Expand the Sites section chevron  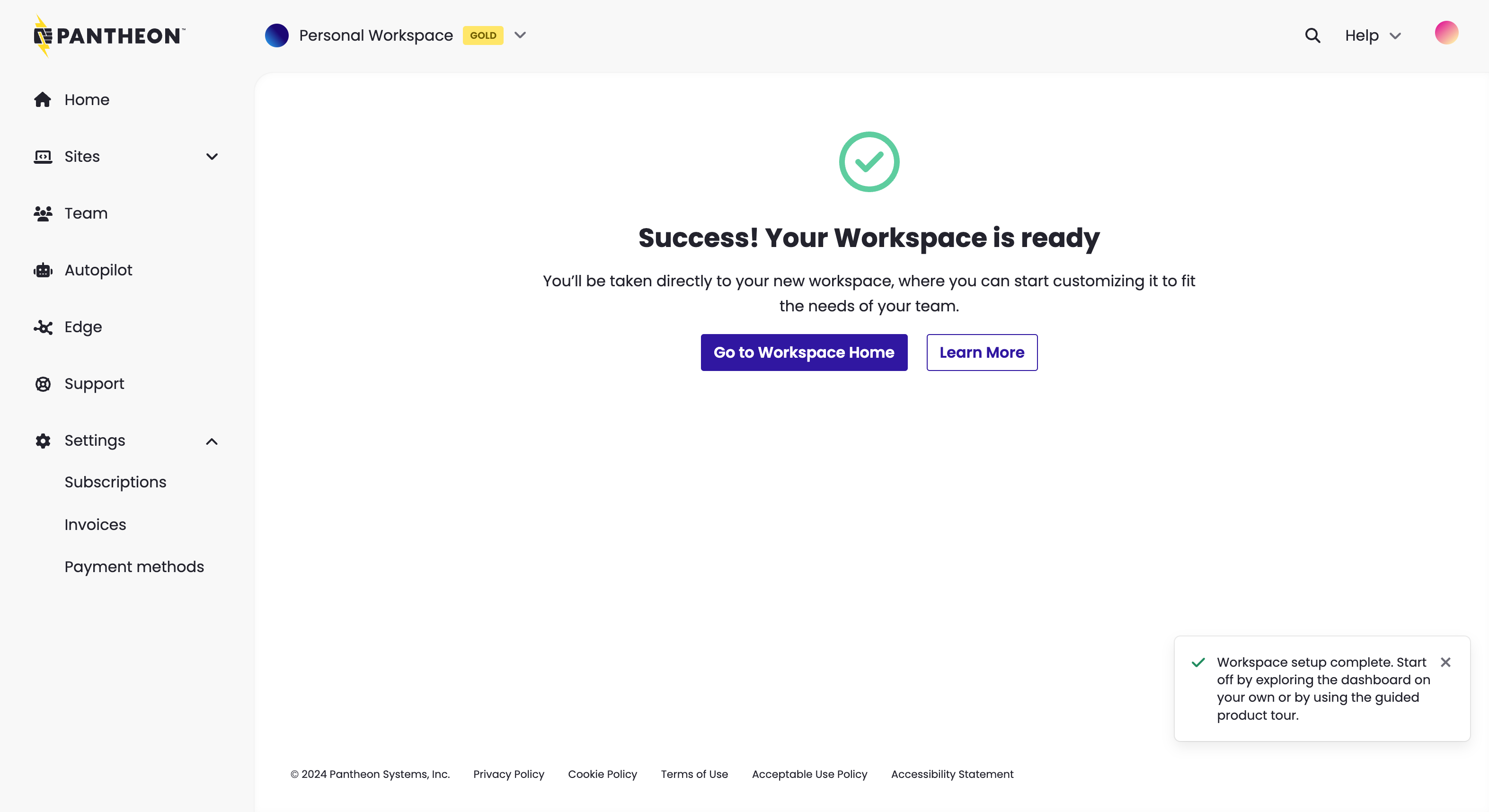(212, 157)
